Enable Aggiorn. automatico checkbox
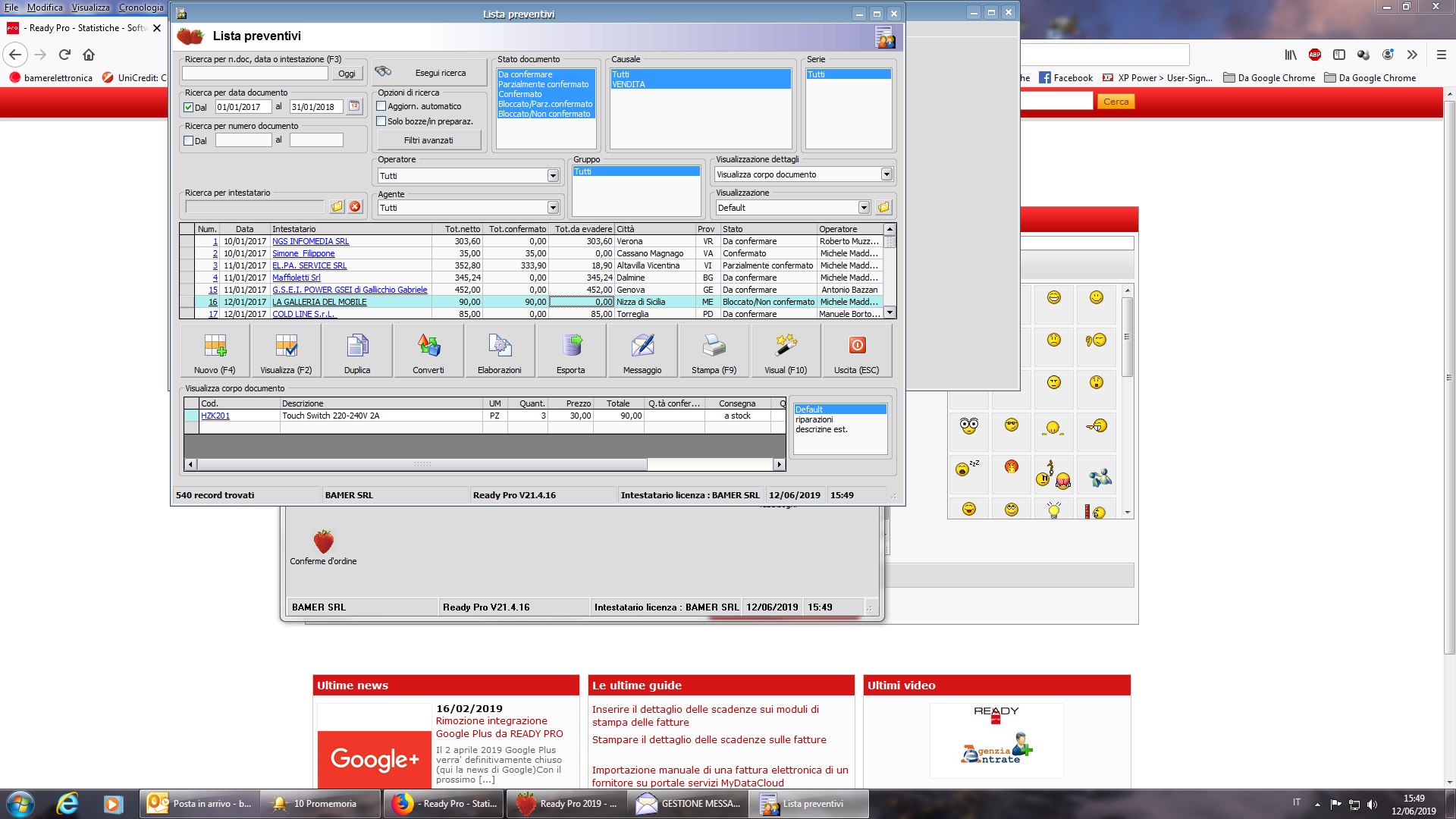The image size is (1456, 819). [x=381, y=106]
